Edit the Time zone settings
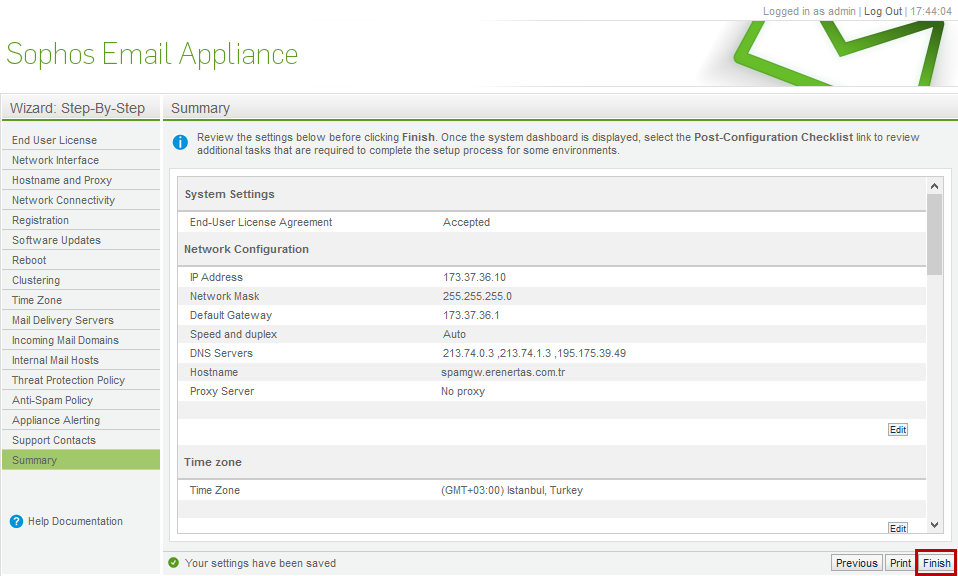The image size is (958, 576). pyautogui.click(x=898, y=529)
